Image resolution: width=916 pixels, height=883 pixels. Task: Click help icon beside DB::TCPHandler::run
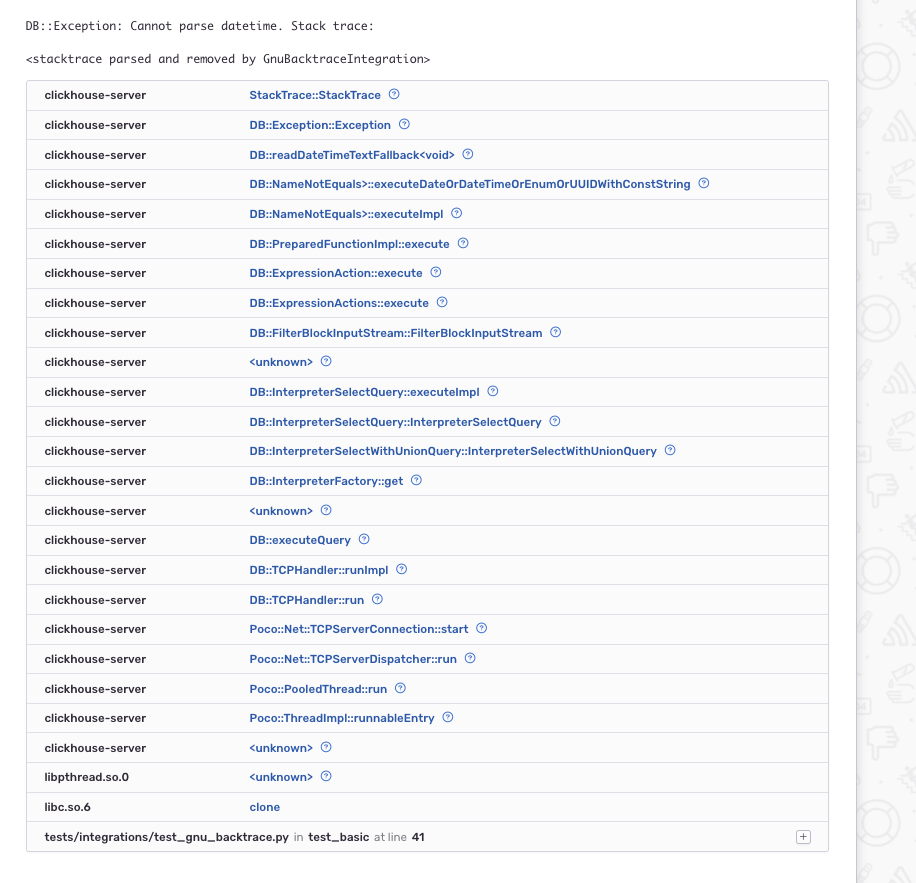point(377,599)
